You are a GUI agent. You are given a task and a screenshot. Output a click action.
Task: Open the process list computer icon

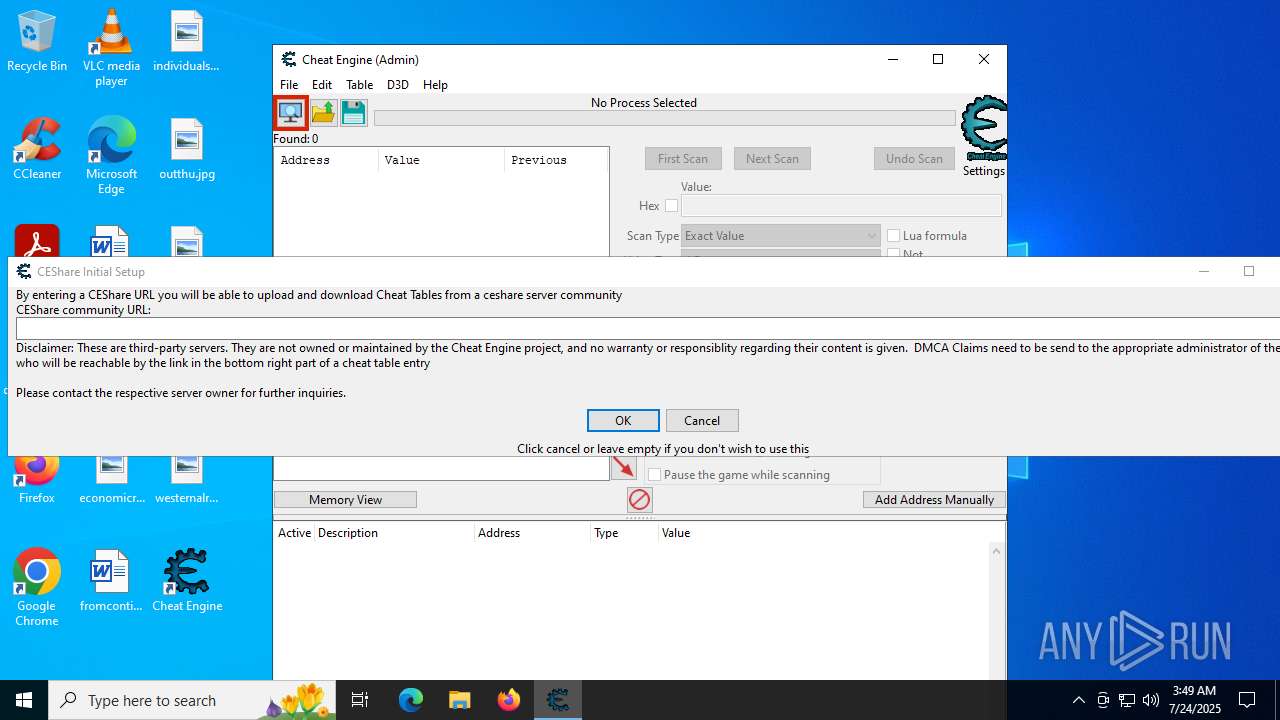click(x=291, y=112)
